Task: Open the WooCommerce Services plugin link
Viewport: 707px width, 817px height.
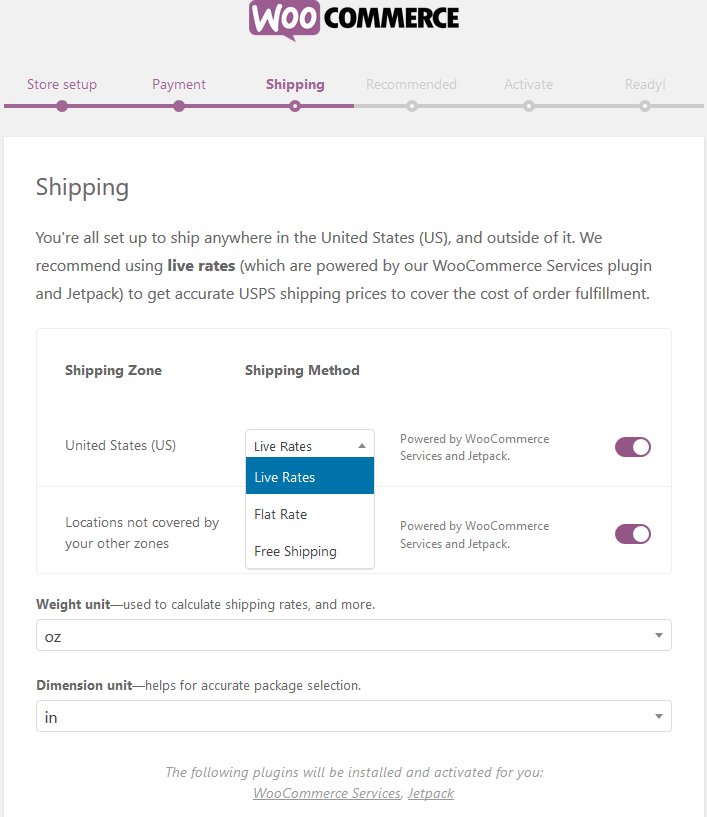Action: click(x=326, y=793)
